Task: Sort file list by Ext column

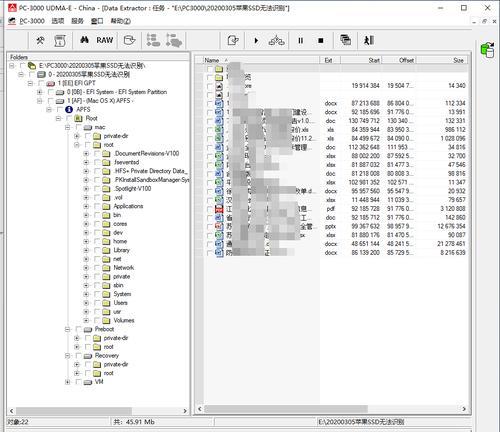Action: pos(330,60)
